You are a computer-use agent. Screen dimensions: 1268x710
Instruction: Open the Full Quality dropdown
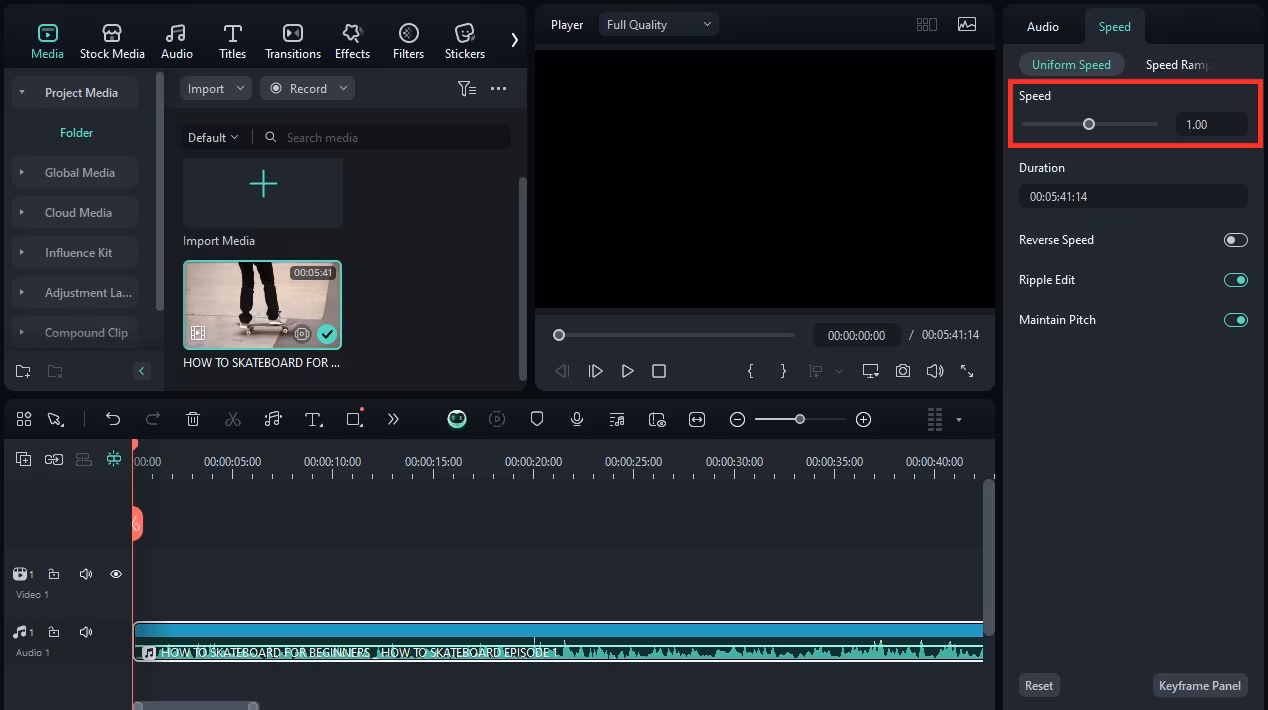[x=659, y=25]
